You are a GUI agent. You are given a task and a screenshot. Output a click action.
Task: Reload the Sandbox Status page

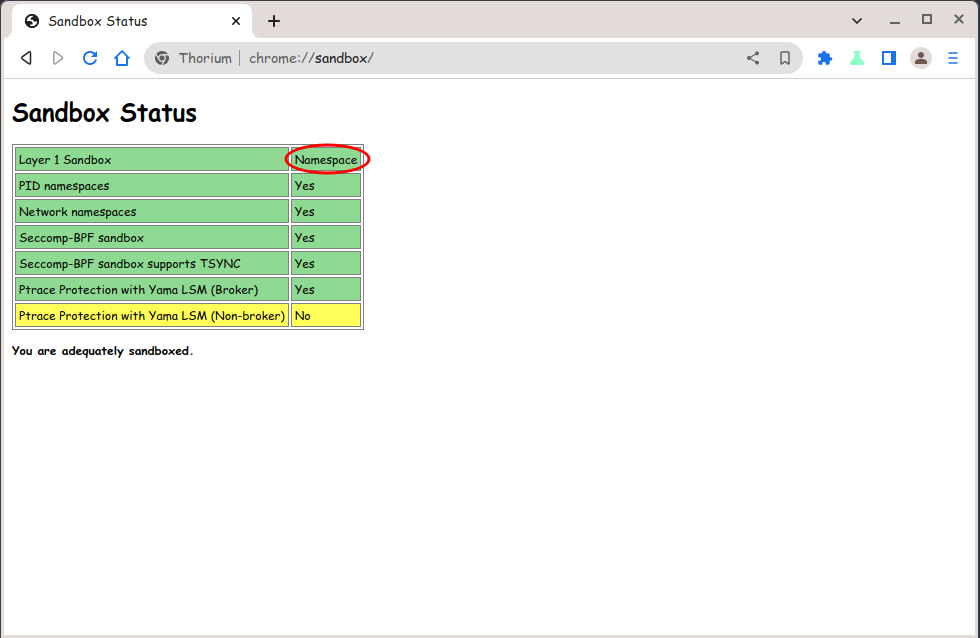pyautogui.click(x=90, y=58)
